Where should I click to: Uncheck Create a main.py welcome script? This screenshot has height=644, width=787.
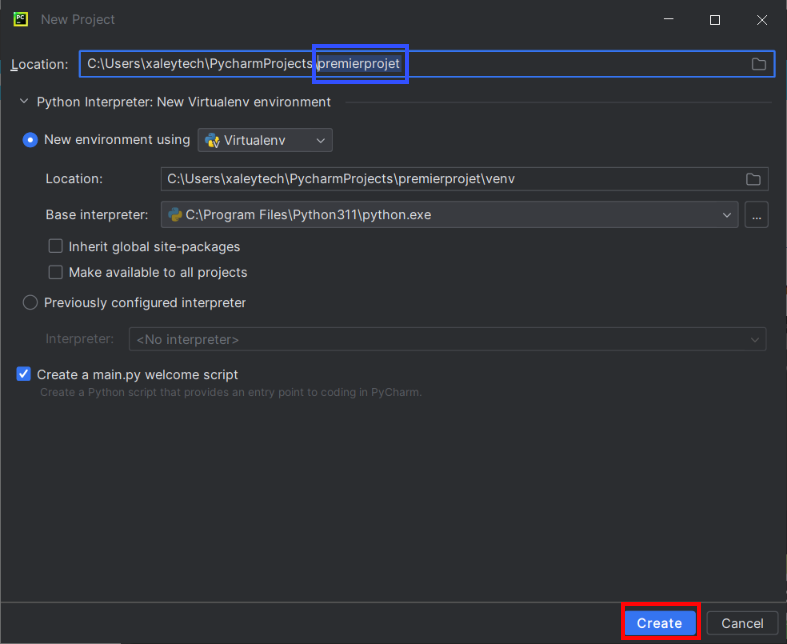pyautogui.click(x=24, y=374)
